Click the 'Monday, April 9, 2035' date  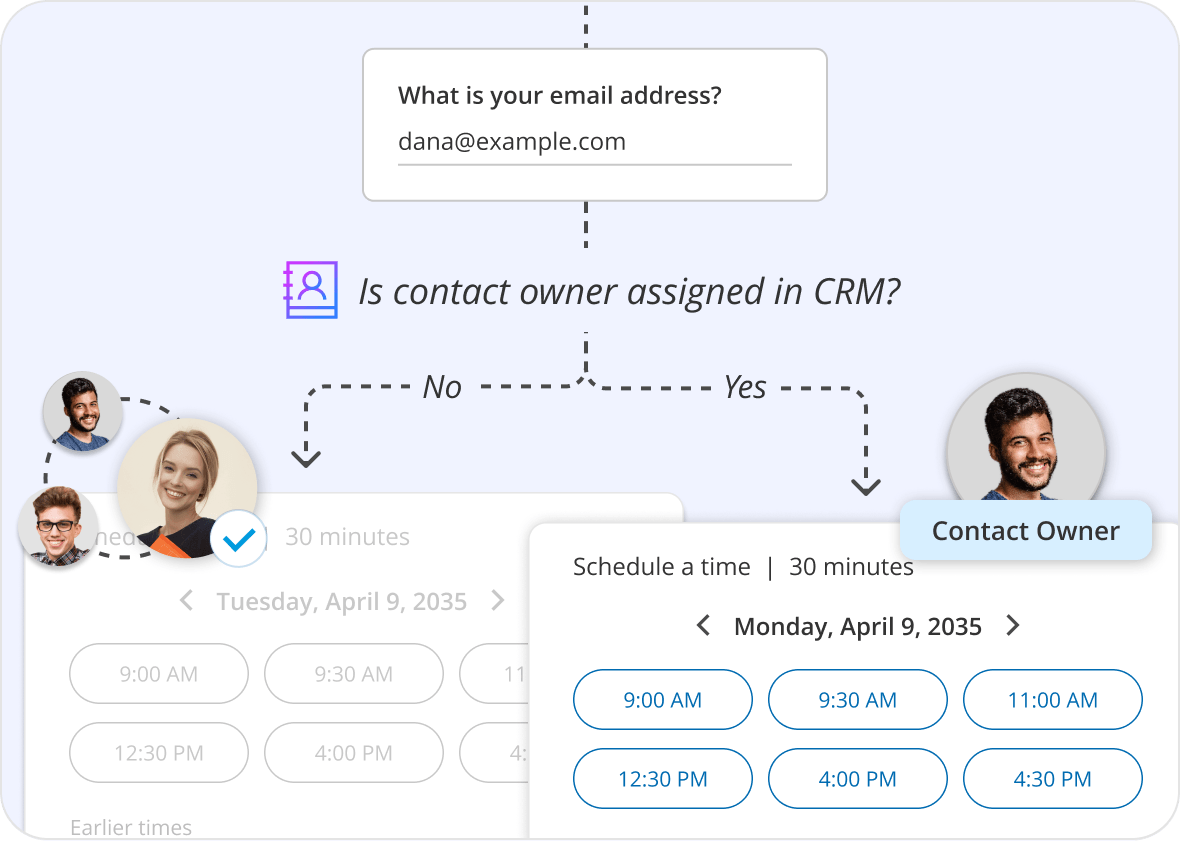coord(858,626)
